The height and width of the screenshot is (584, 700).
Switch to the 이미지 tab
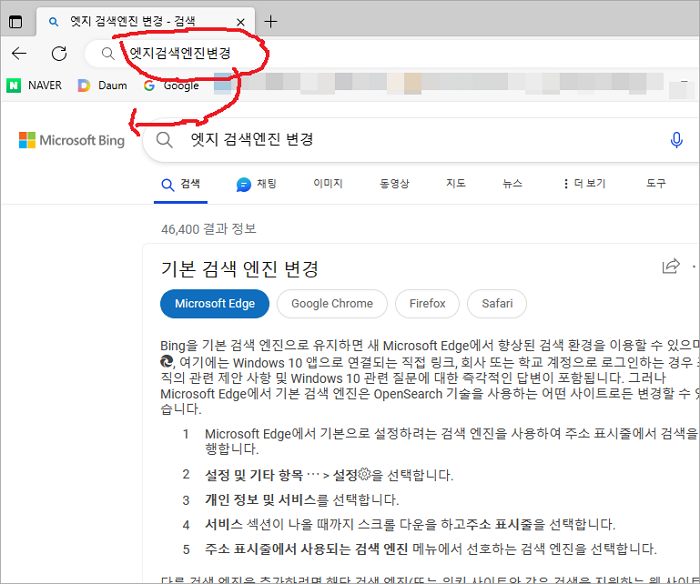(x=327, y=184)
